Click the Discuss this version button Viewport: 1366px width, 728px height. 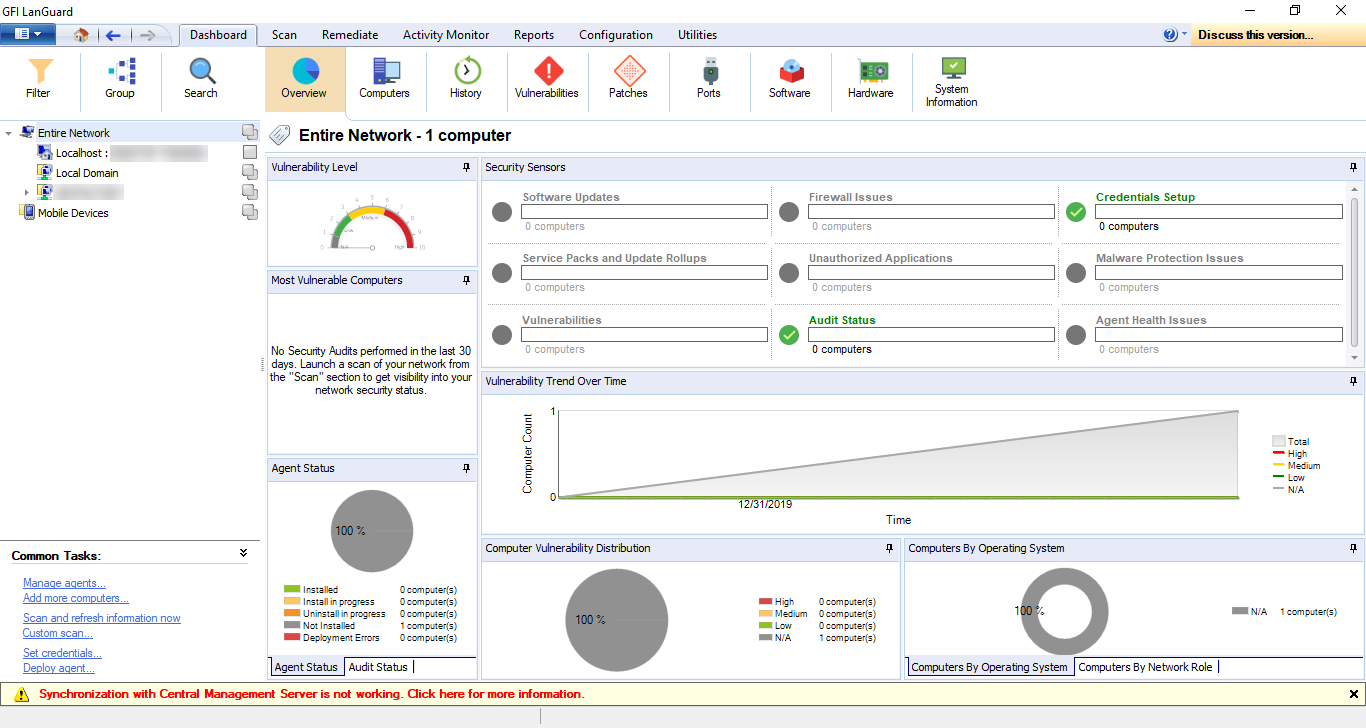point(1278,35)
